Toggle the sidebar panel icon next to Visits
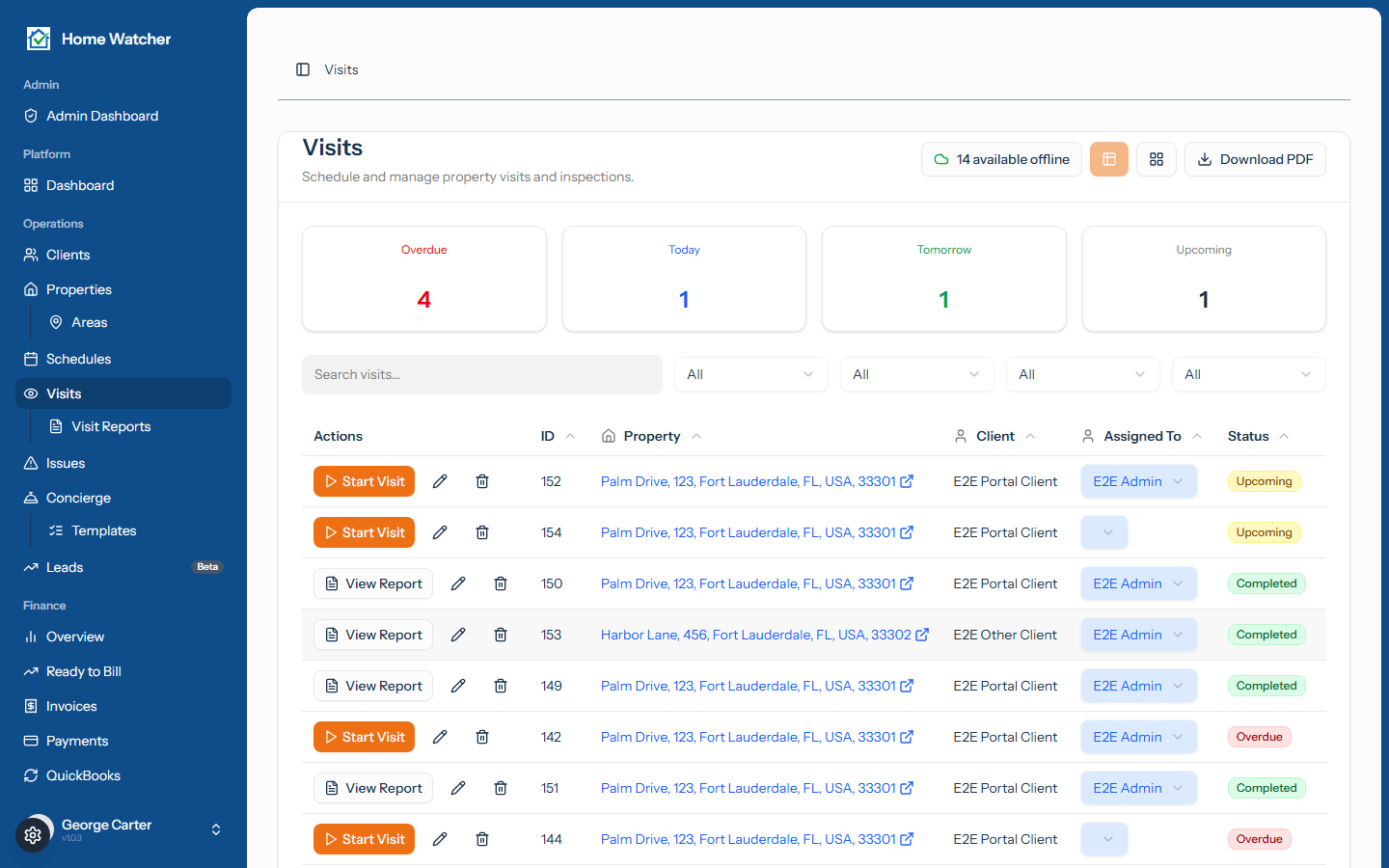1389x868 pixels. point(303,69)
